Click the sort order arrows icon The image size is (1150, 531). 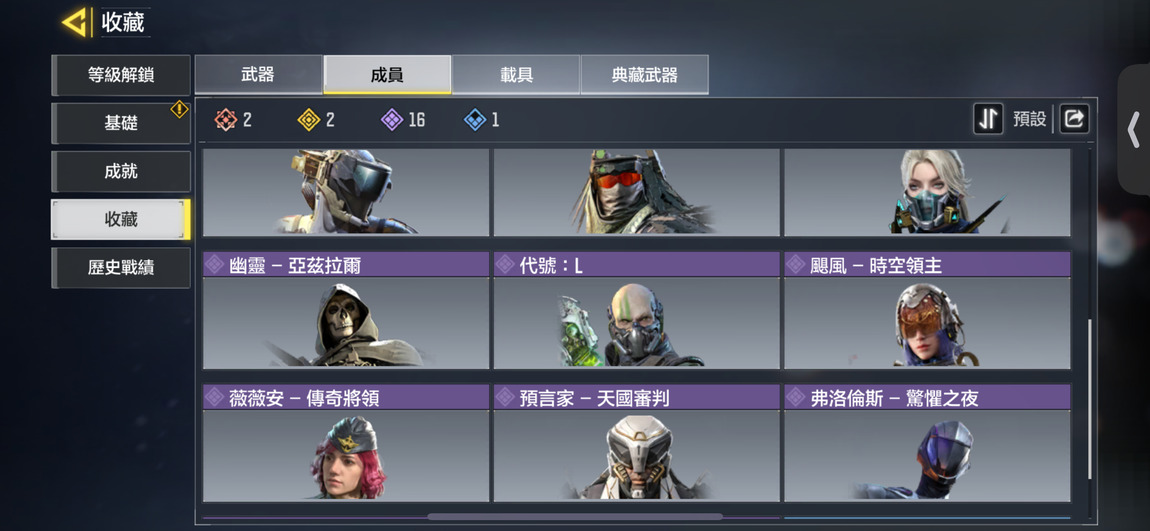tap(988, 119)
